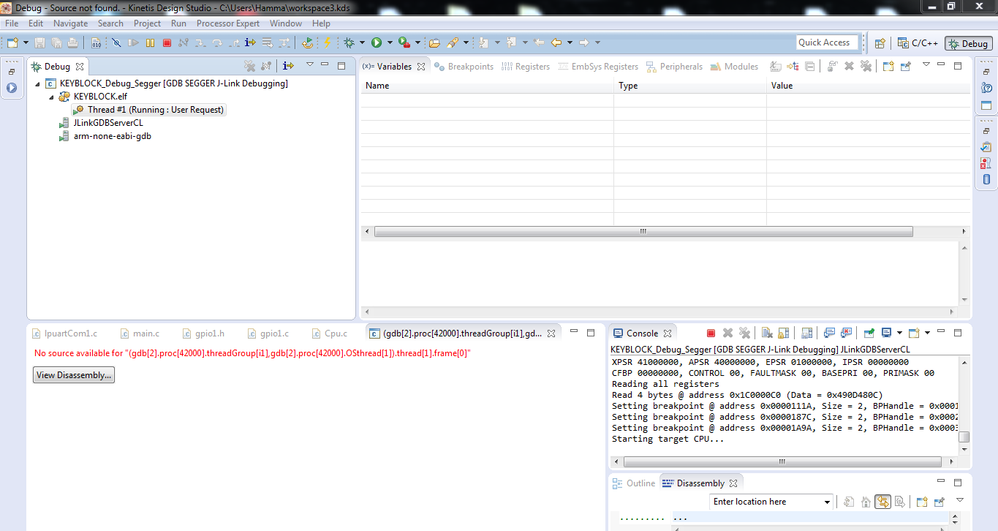Click the Suspend (pause) debug icon
Image resolution: width=998 pixels, height=531 pixels.
point(150,43)
